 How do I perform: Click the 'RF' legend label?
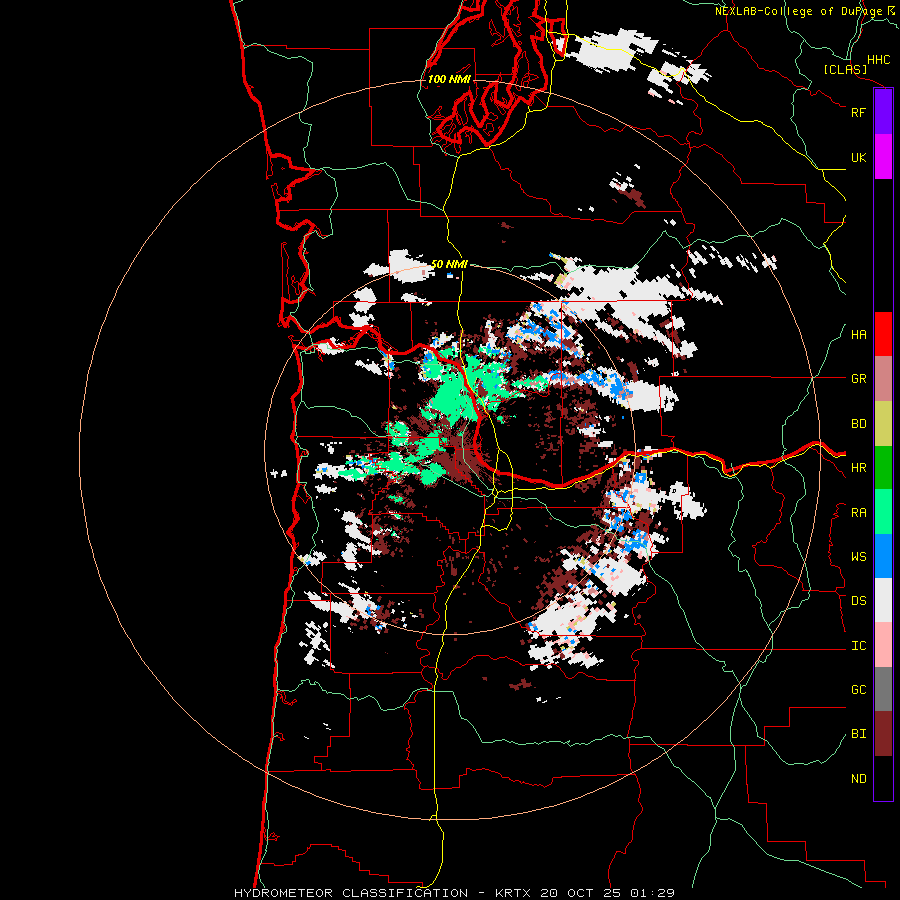[x=858, y=112]
